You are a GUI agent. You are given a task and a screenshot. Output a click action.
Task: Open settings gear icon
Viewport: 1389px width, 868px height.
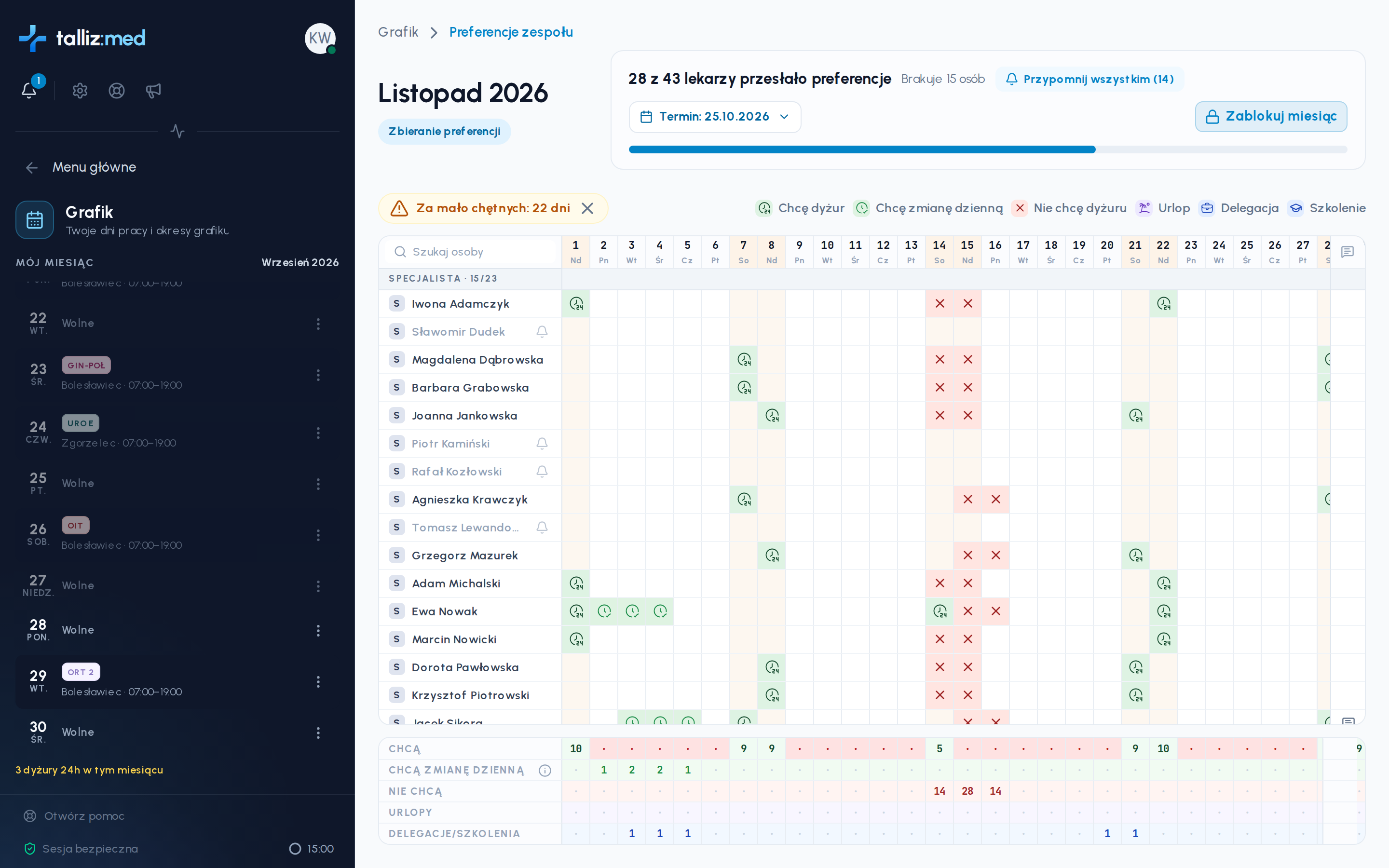pyautogui.click(x=80, y=90)
